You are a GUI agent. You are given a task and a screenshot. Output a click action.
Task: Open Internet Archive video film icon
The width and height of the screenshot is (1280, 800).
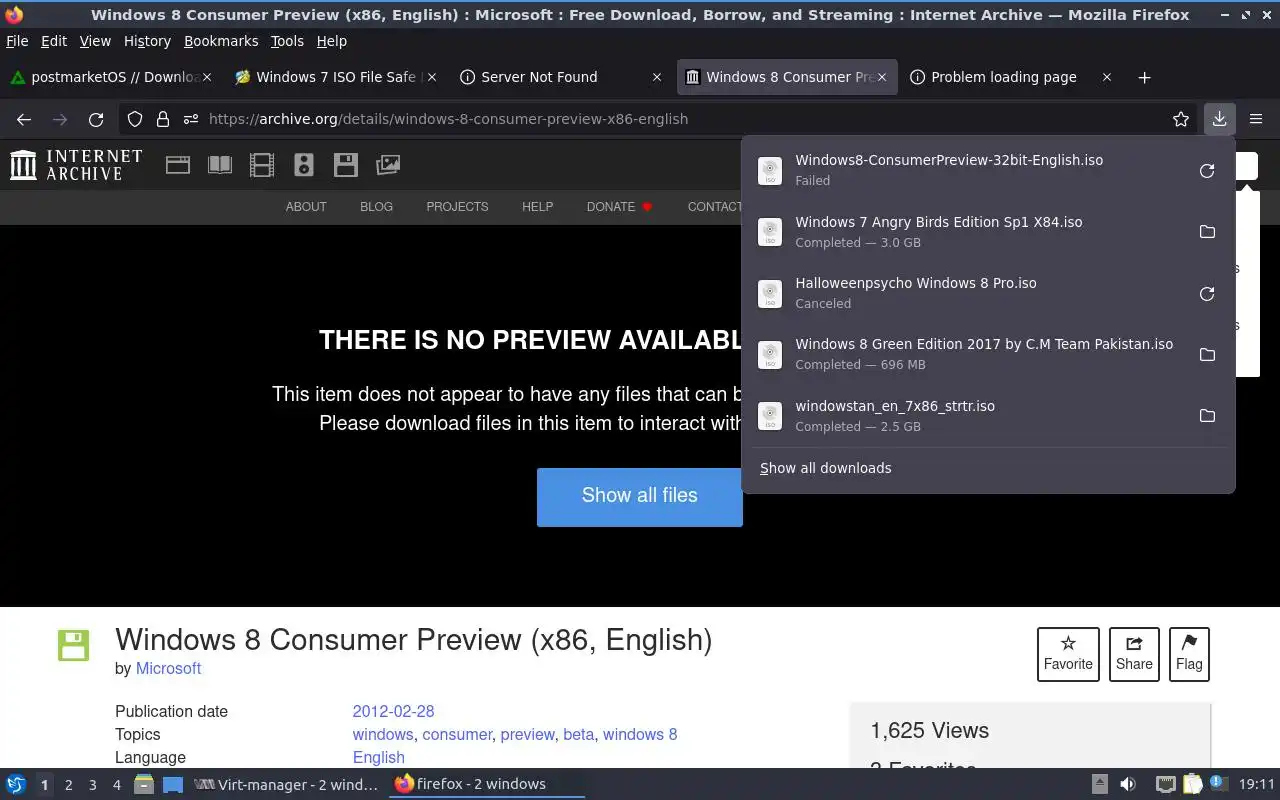click(262, 165)
